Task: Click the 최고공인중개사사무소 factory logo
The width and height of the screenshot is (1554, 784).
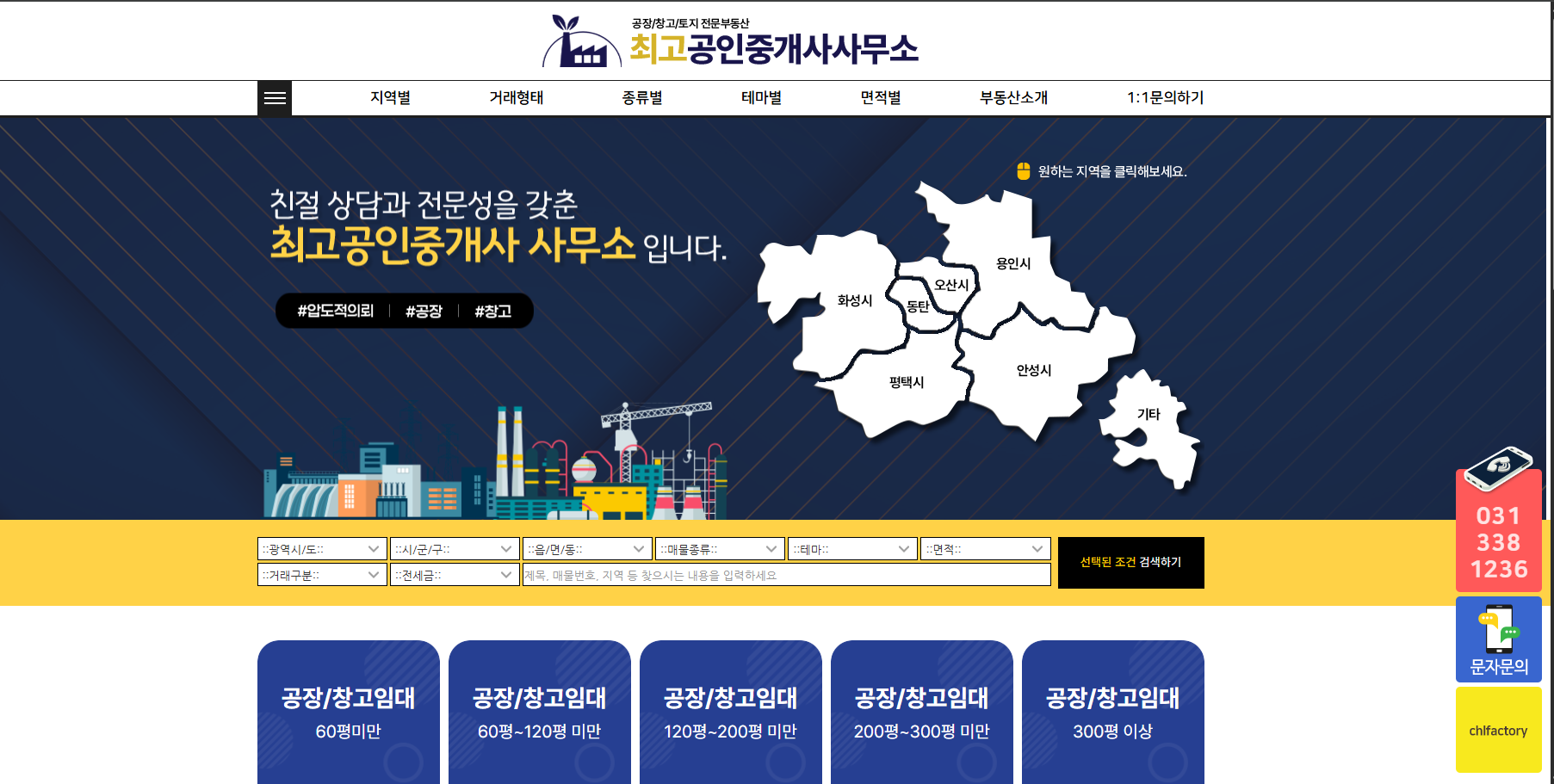Action: 730,41
